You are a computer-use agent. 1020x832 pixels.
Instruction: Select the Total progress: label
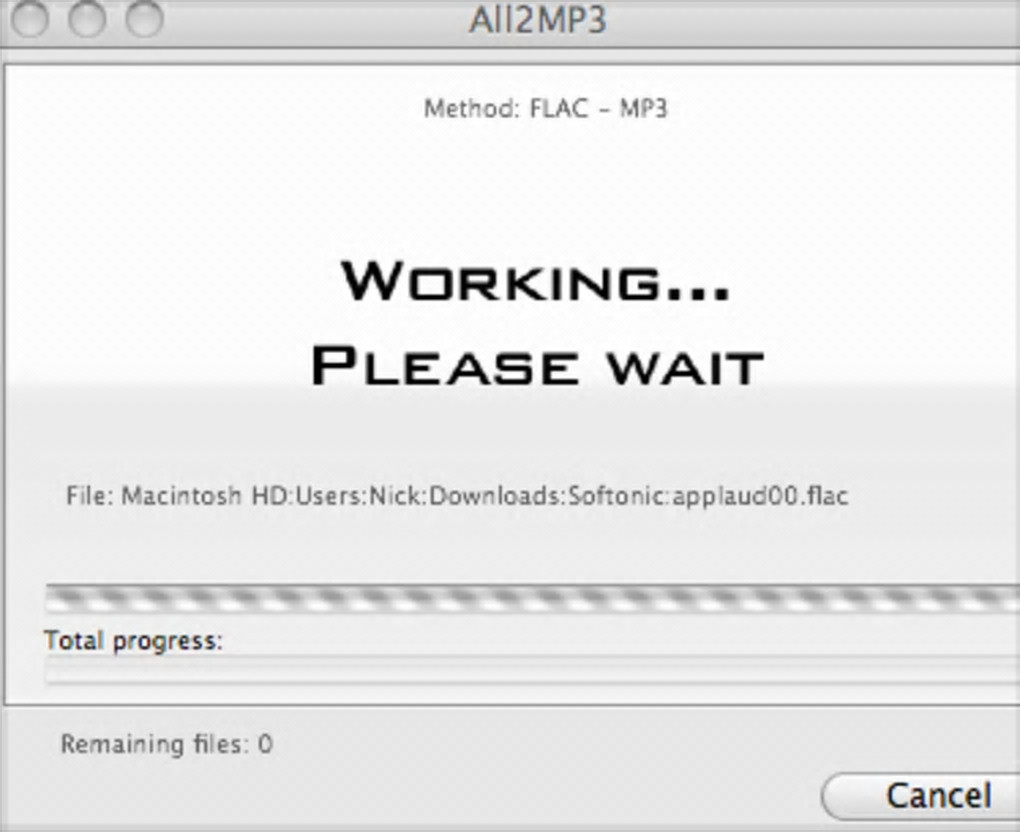tap(133, 641)
